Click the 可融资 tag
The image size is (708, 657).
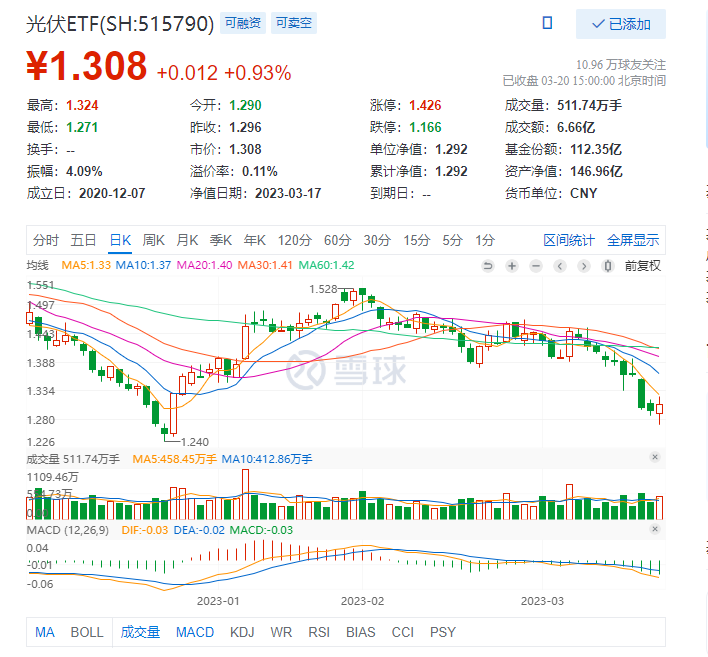tap(243, 23)
